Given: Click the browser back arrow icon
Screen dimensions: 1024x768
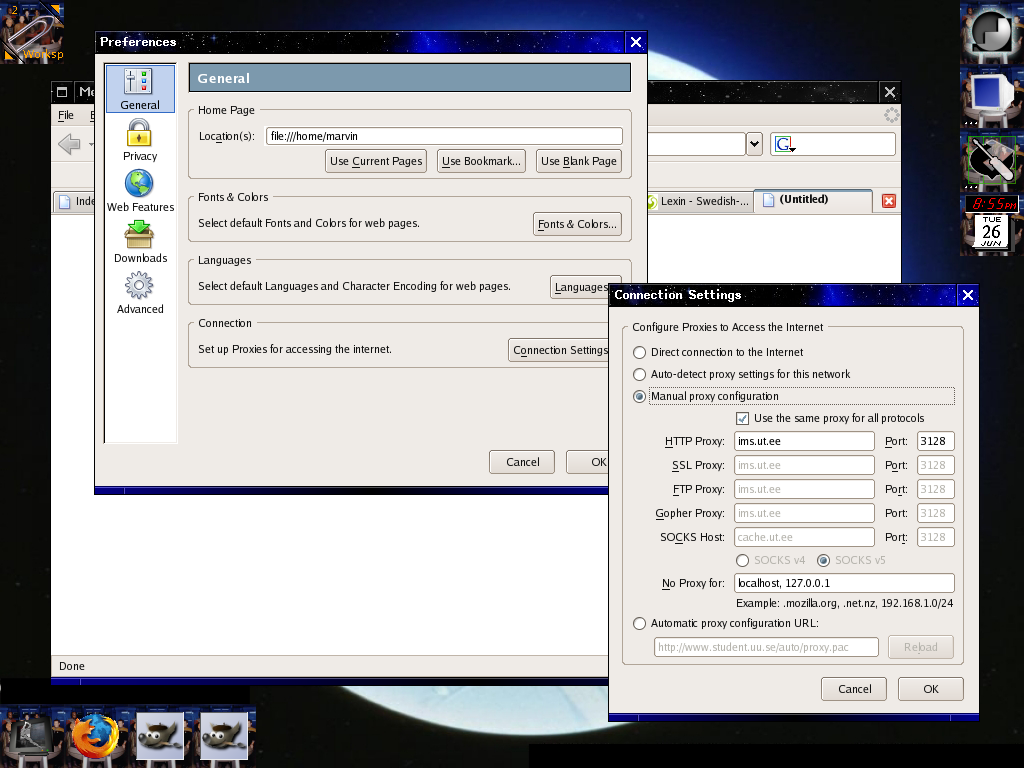Looking at the screenshot, I should 69,145.
